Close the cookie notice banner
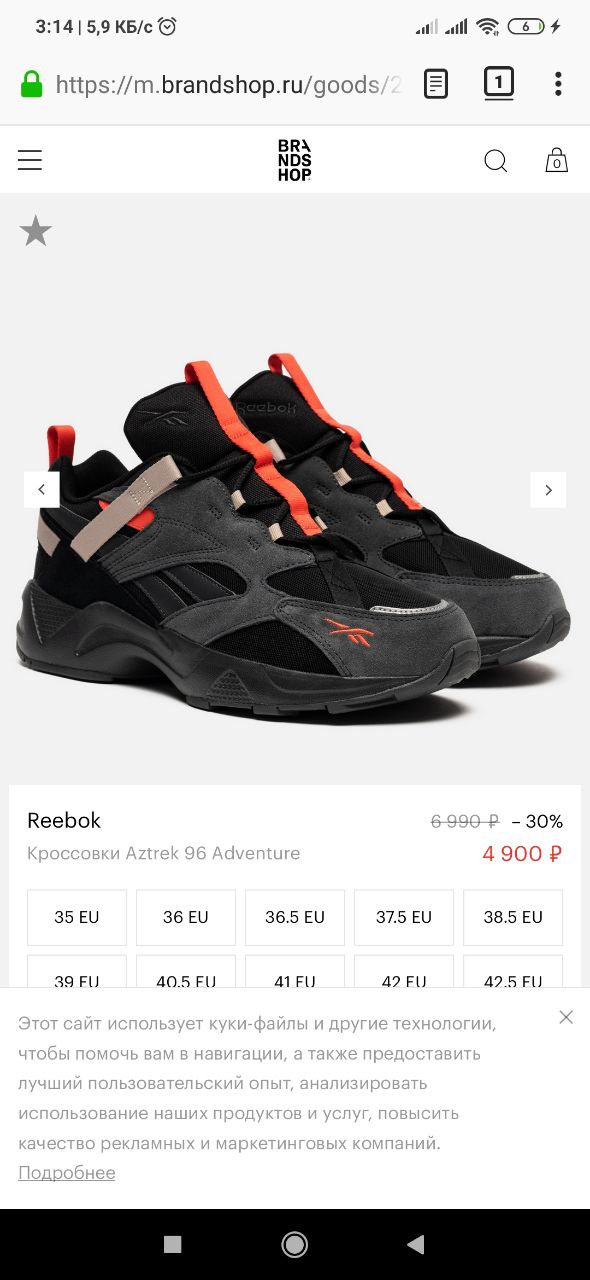 (566, 1017)
